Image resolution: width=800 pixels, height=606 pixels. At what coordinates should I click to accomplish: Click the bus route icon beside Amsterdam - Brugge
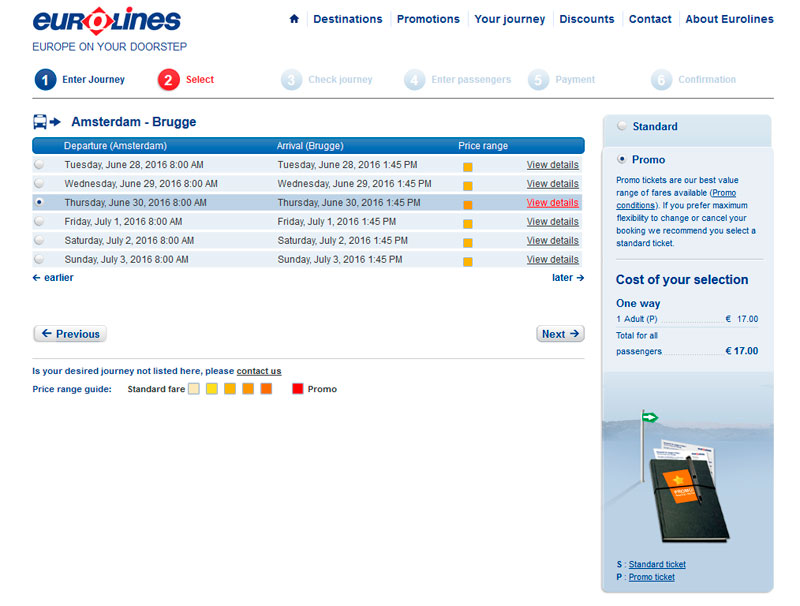46,122
